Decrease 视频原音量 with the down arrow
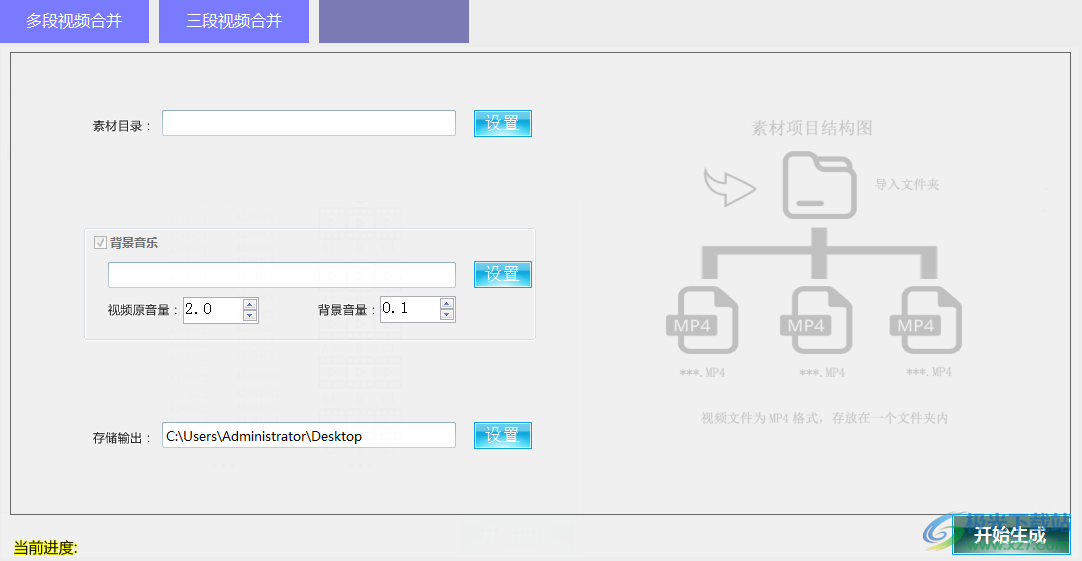 click(x=250, y=315)
